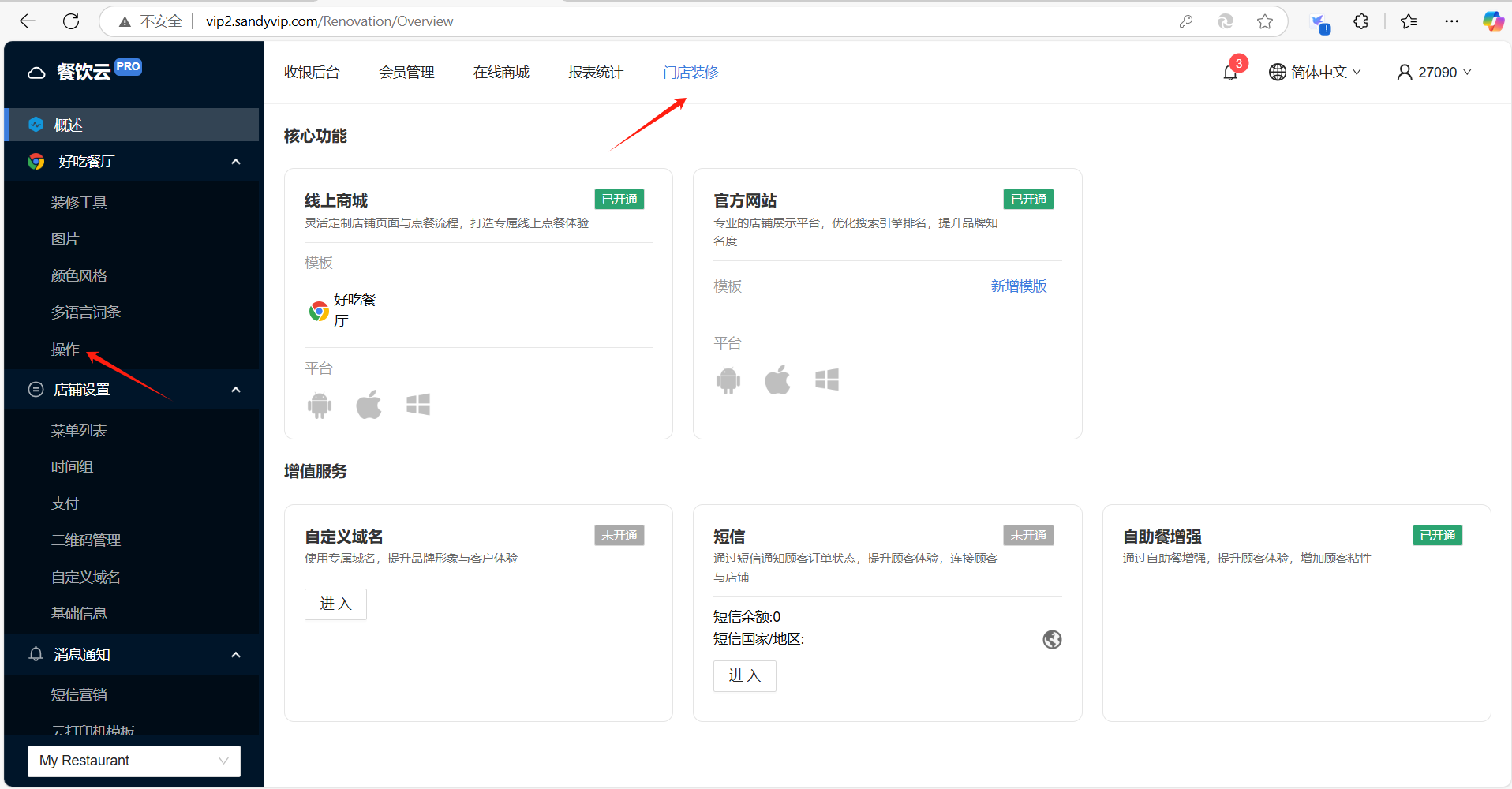Click the globe language icon
Viewport: 1512px width, 789px height.
point(1277,73)
